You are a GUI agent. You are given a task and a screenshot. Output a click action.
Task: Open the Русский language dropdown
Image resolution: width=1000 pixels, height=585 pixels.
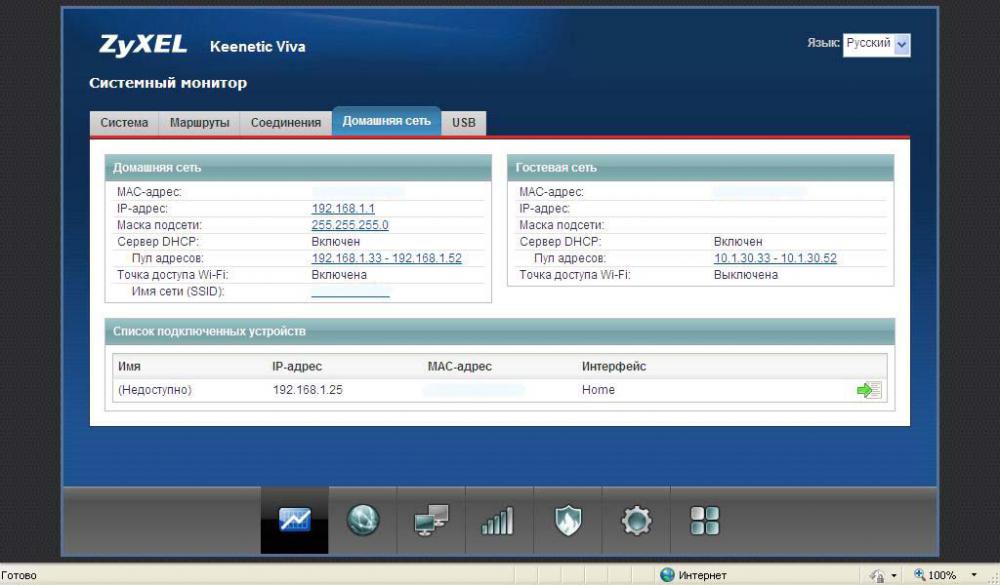click(876, 44)
